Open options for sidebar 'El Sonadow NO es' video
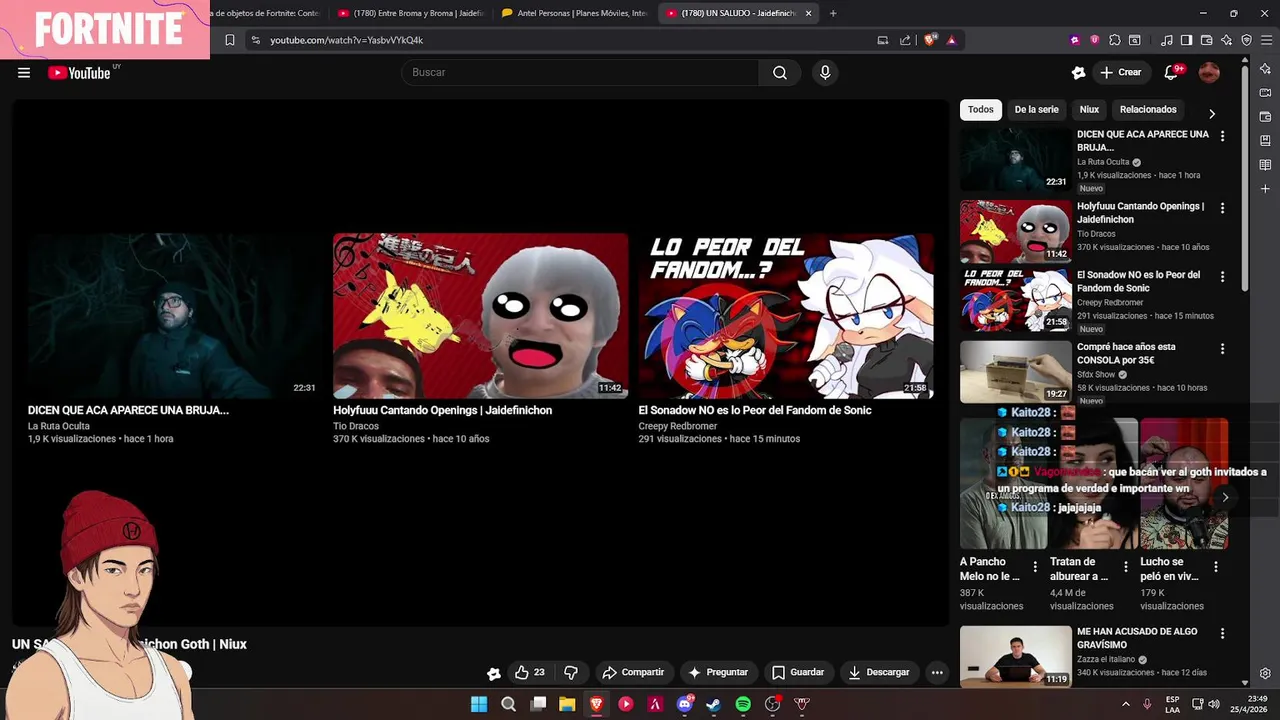This screenshot has height=720, width=1280. pos(1222,276)
